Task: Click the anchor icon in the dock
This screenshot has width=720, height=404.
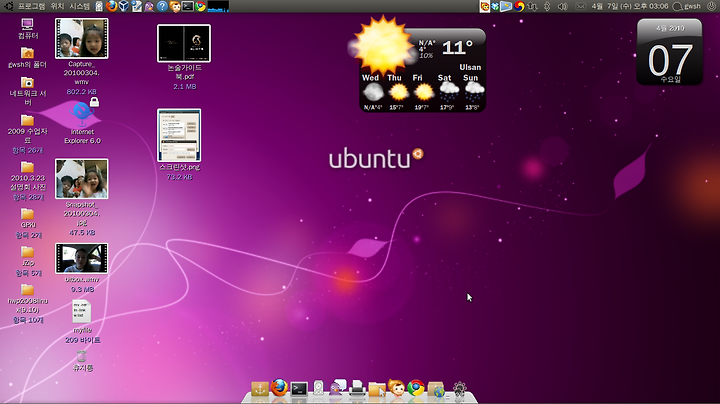Action: [259, 389]
